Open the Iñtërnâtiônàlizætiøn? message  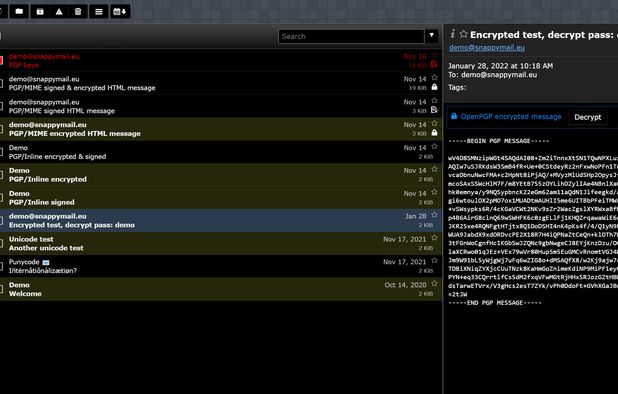221,266
